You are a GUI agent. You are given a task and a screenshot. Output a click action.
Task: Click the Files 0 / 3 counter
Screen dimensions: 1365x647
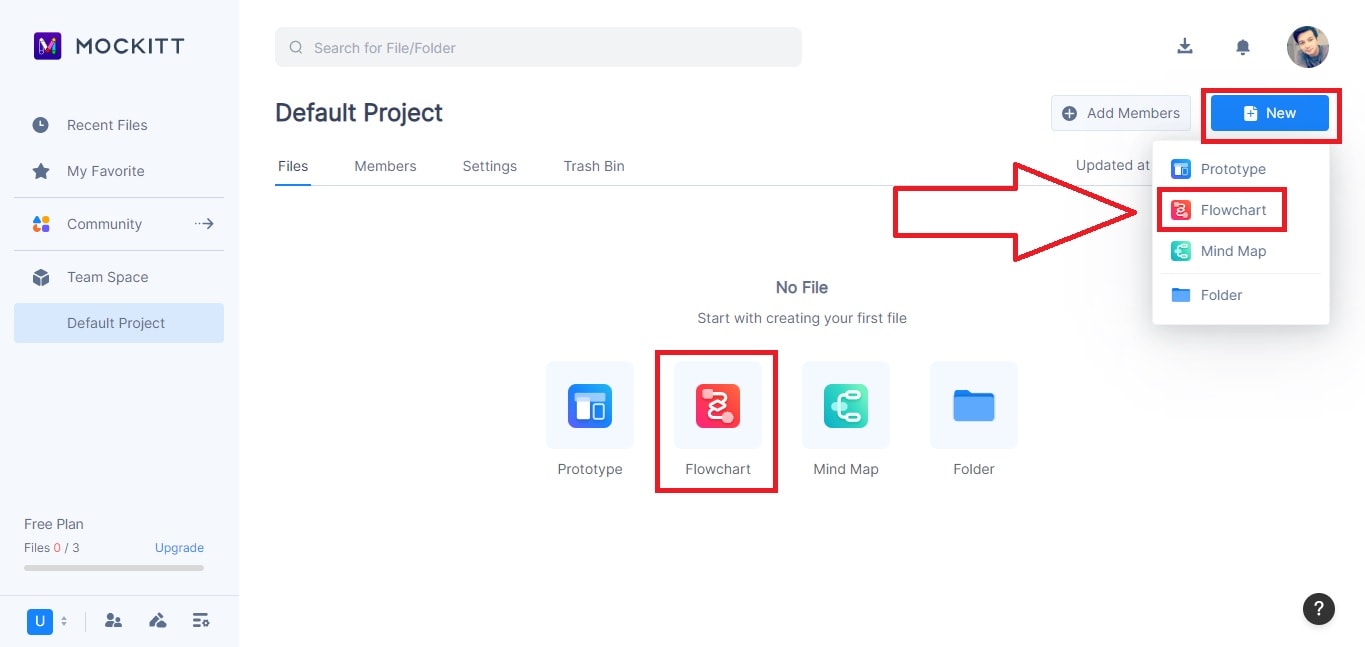click(52, 548)
